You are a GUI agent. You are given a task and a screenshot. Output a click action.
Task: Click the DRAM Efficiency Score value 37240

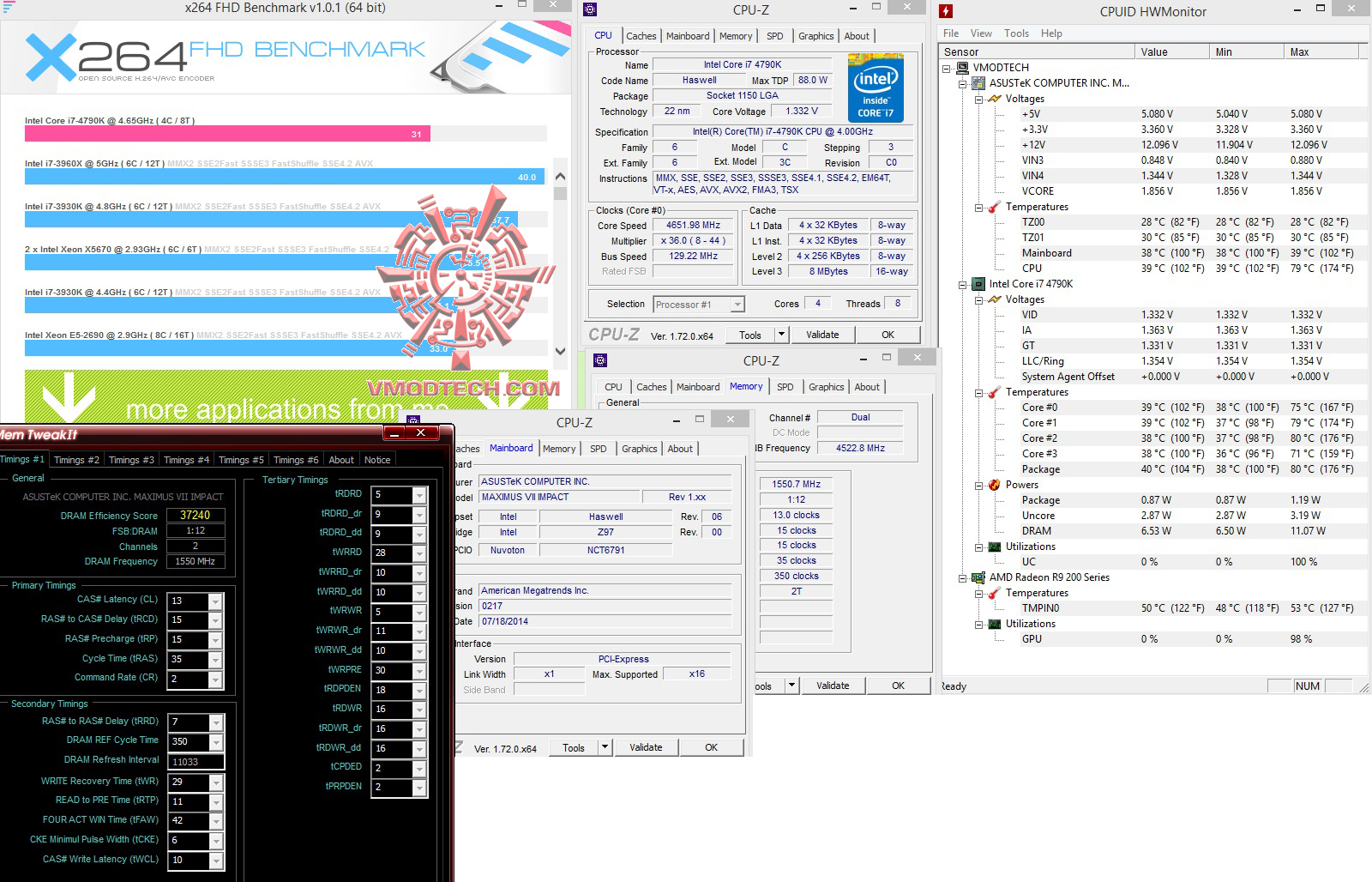coord(196,516)
